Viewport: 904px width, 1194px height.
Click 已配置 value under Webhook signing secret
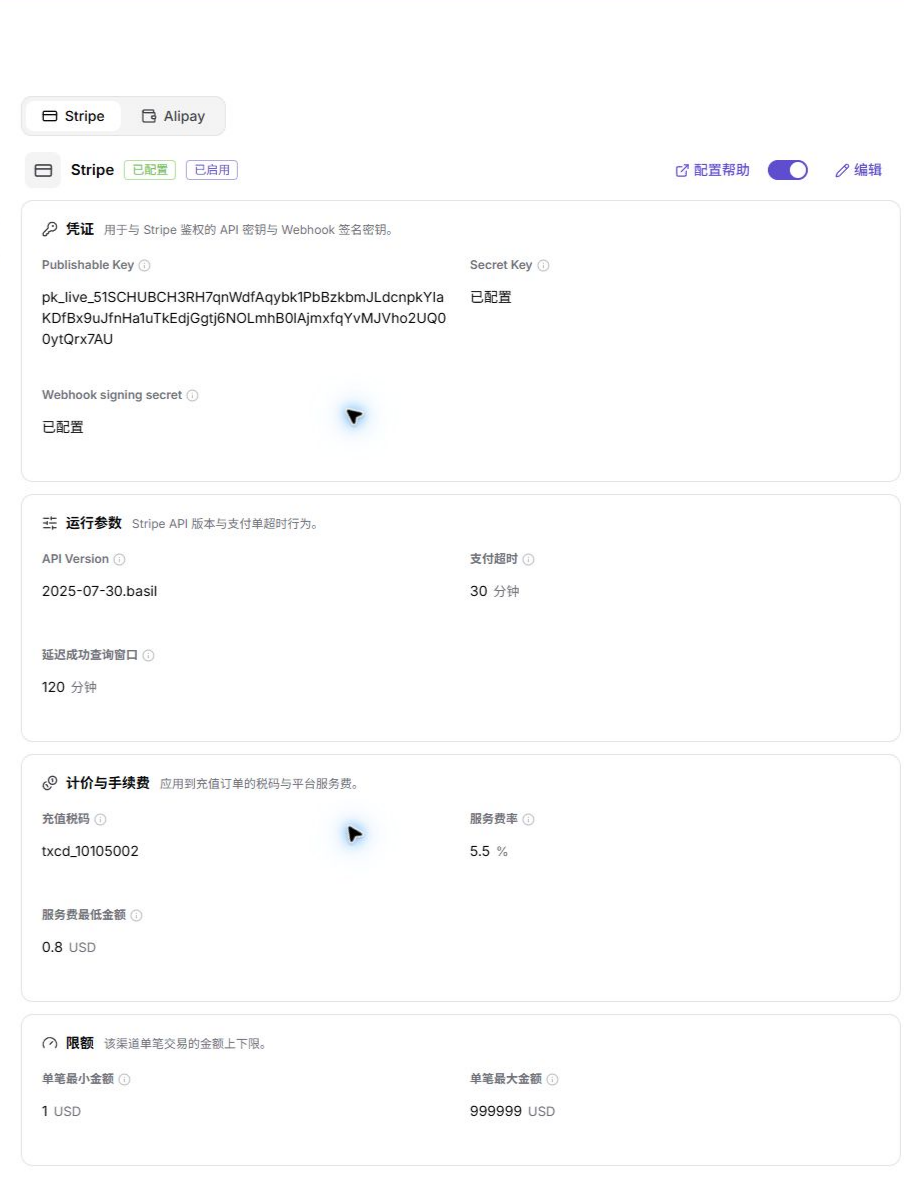(x=62, y=428)
